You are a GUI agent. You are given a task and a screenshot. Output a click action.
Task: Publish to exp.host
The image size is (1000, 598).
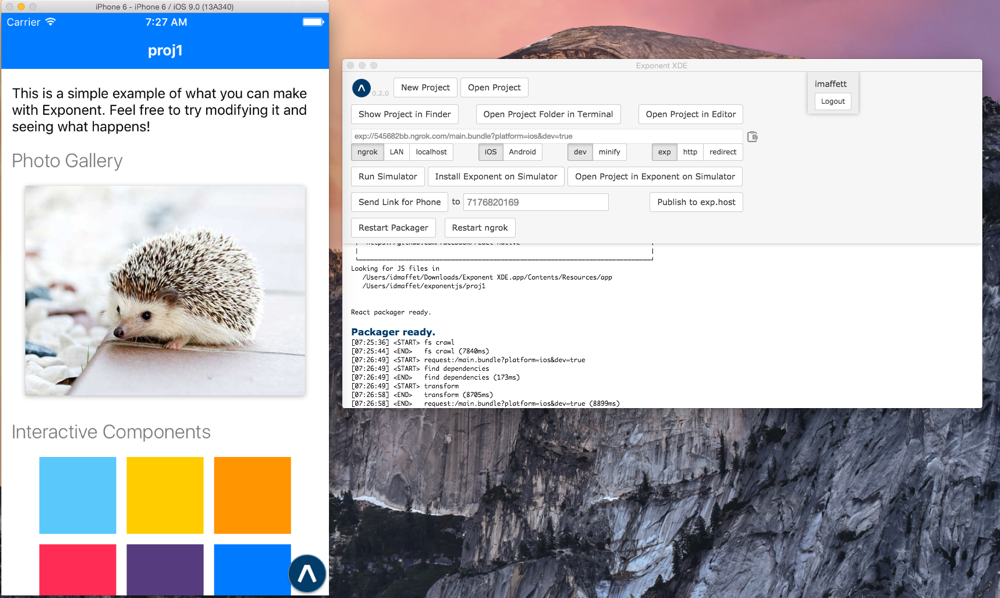point(696,202)
